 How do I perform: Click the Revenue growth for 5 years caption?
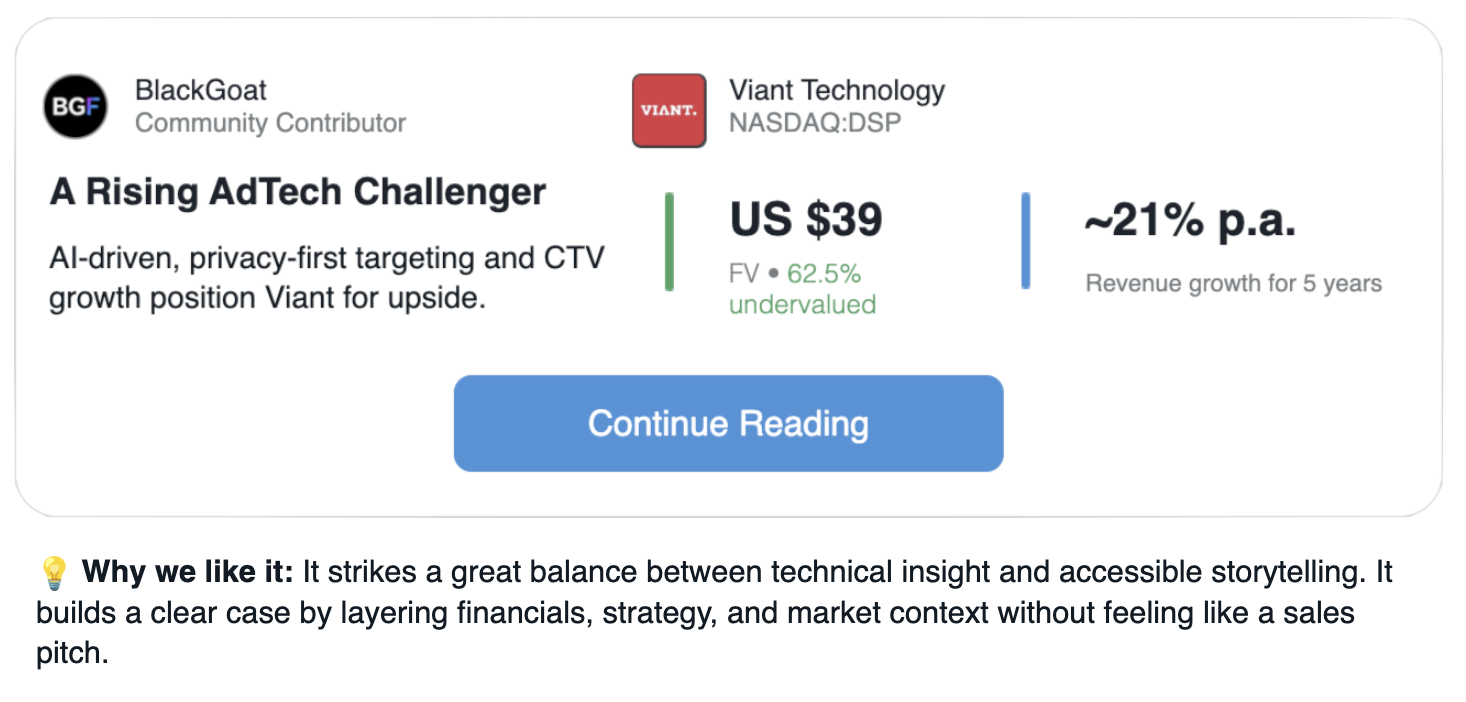1234,284
